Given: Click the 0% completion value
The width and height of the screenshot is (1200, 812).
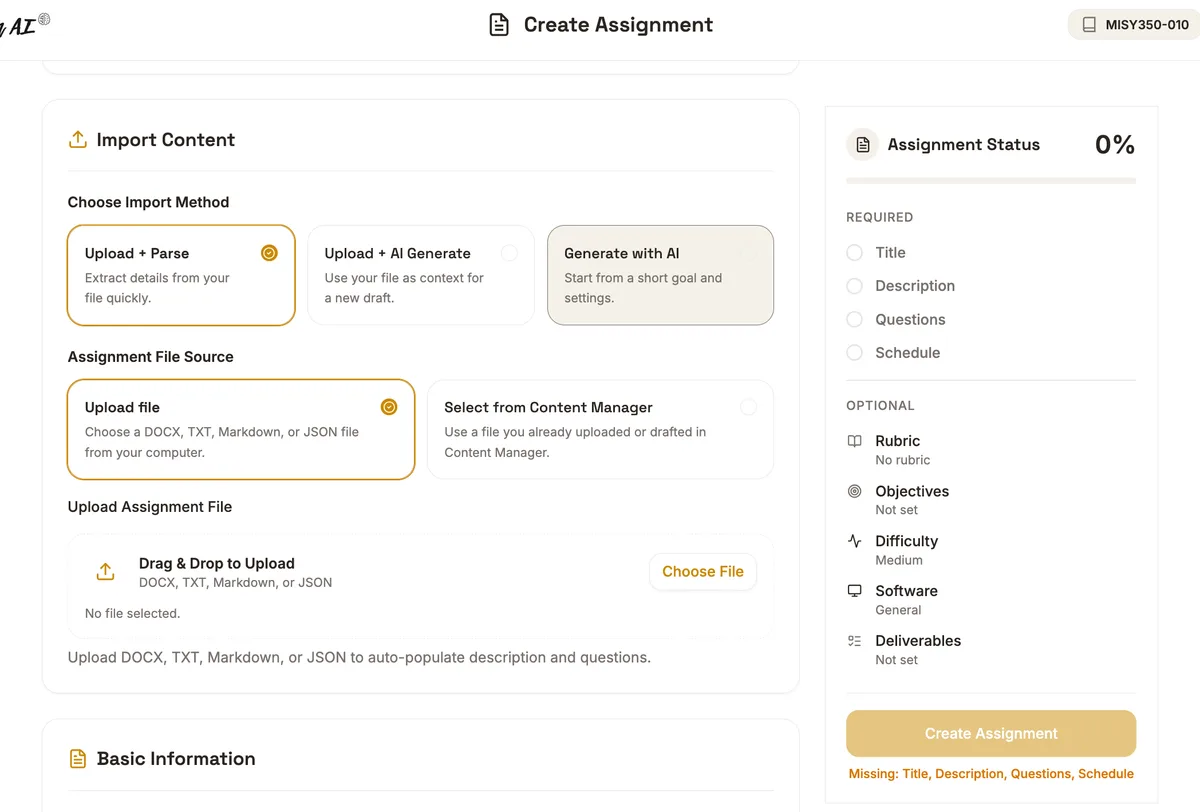Looking at the screenshot, I should pos(1115,145).
